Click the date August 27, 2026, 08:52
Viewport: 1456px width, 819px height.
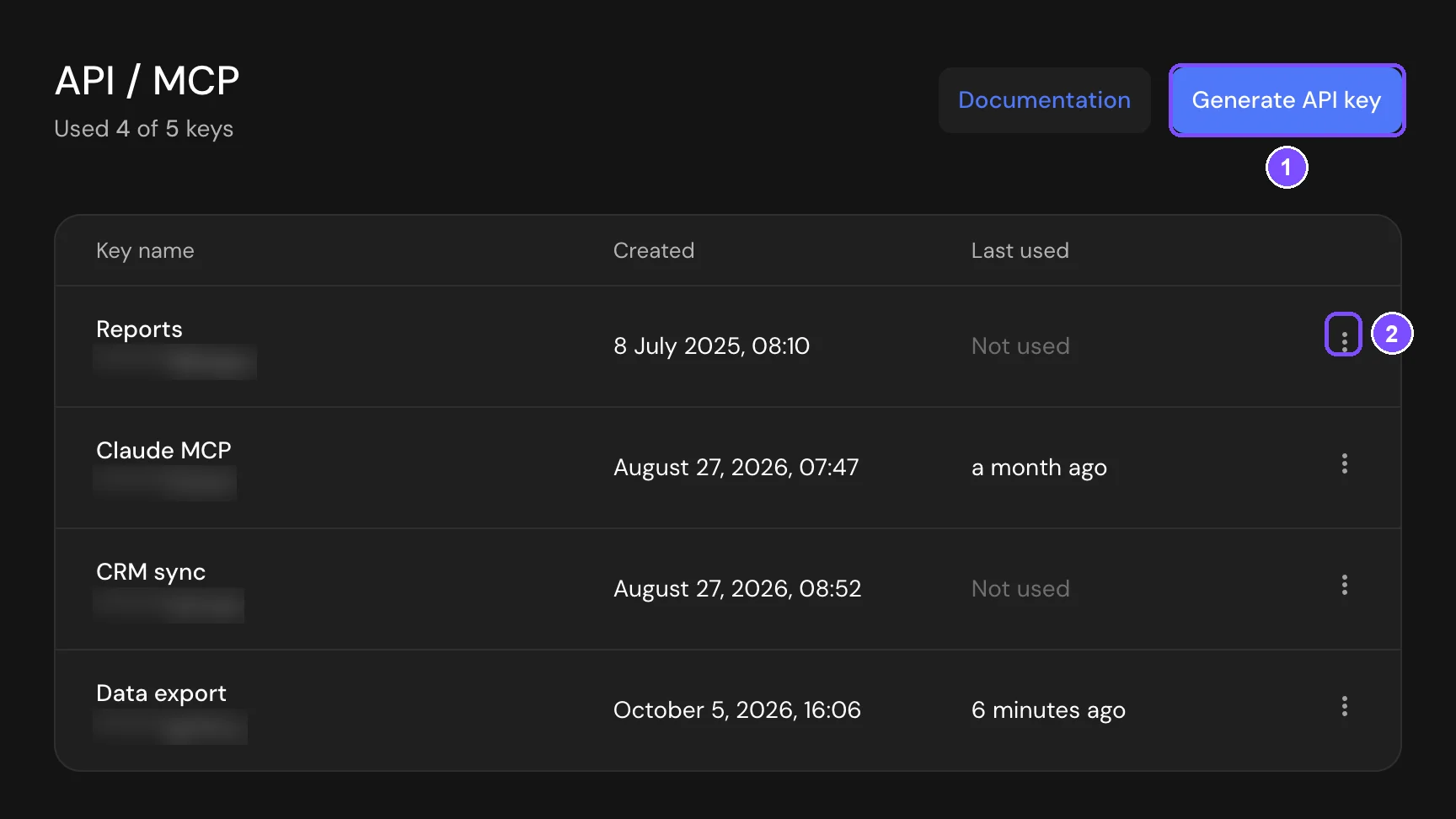coord(737,589)
